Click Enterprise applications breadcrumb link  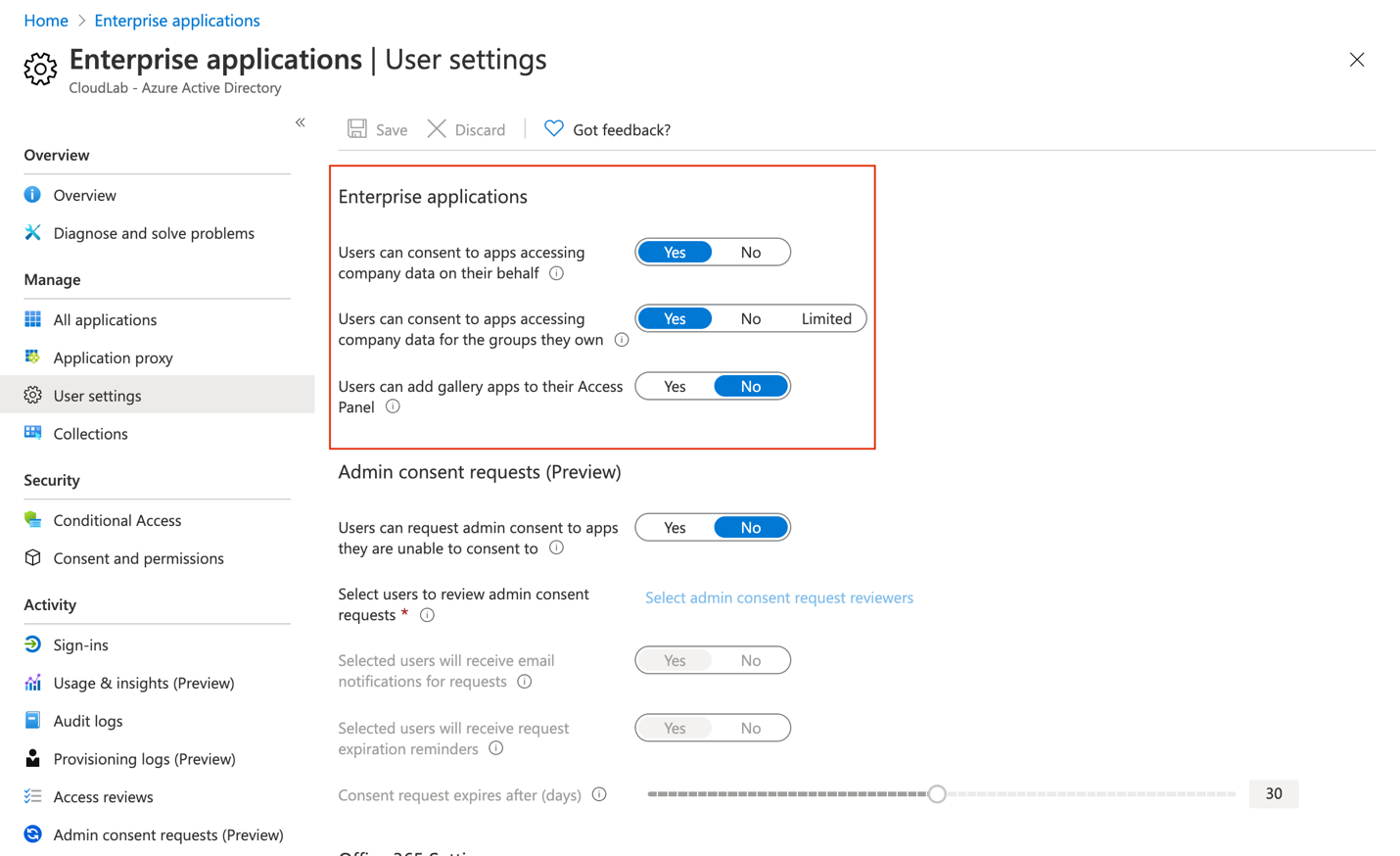pos(177,21)
